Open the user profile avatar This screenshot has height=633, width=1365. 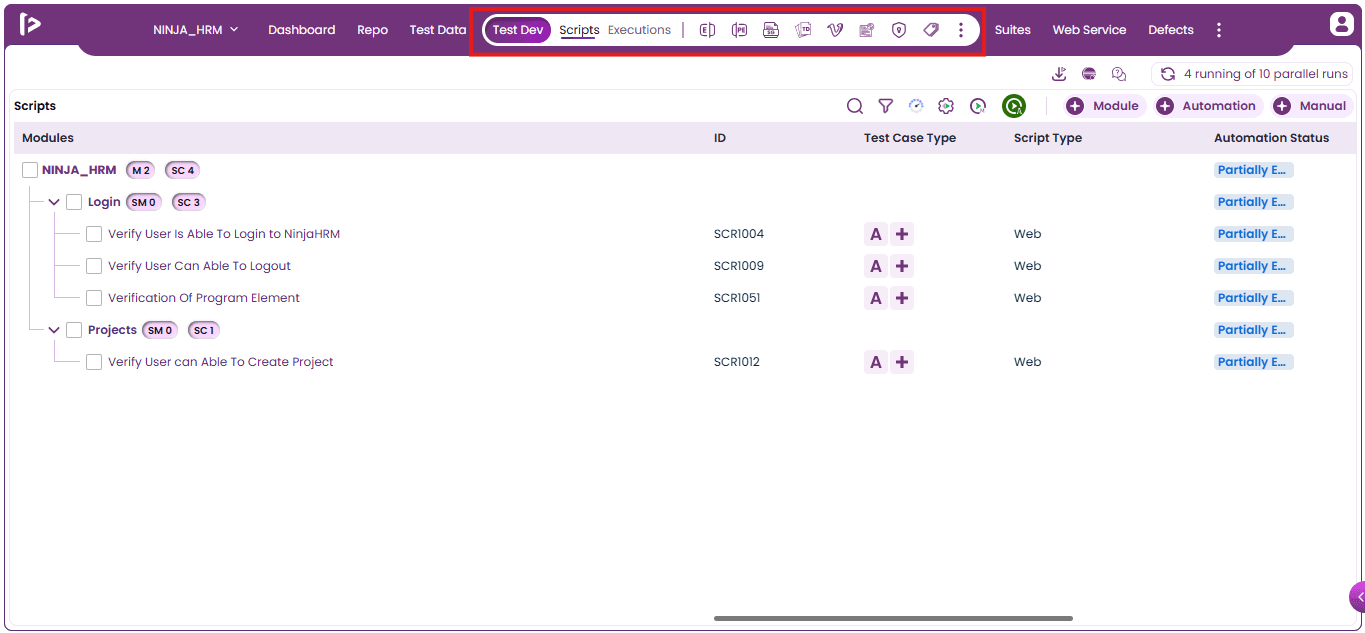tap(1341, 24)
